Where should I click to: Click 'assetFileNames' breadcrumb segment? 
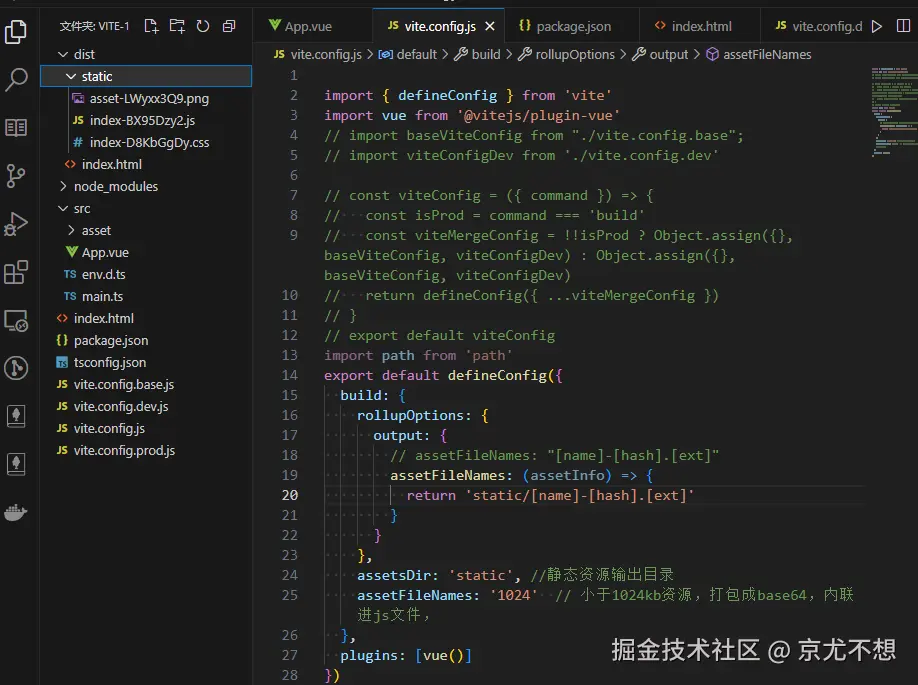[759, 54]
